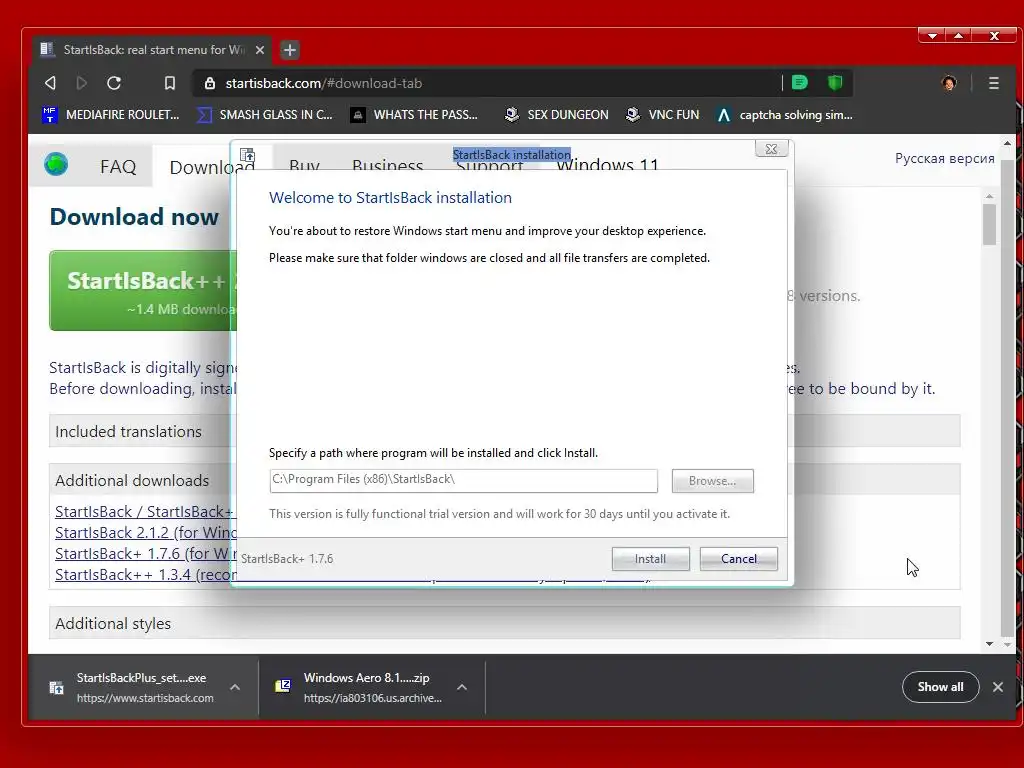Click the Windows Aero 8.1.....zip download item

372,687
